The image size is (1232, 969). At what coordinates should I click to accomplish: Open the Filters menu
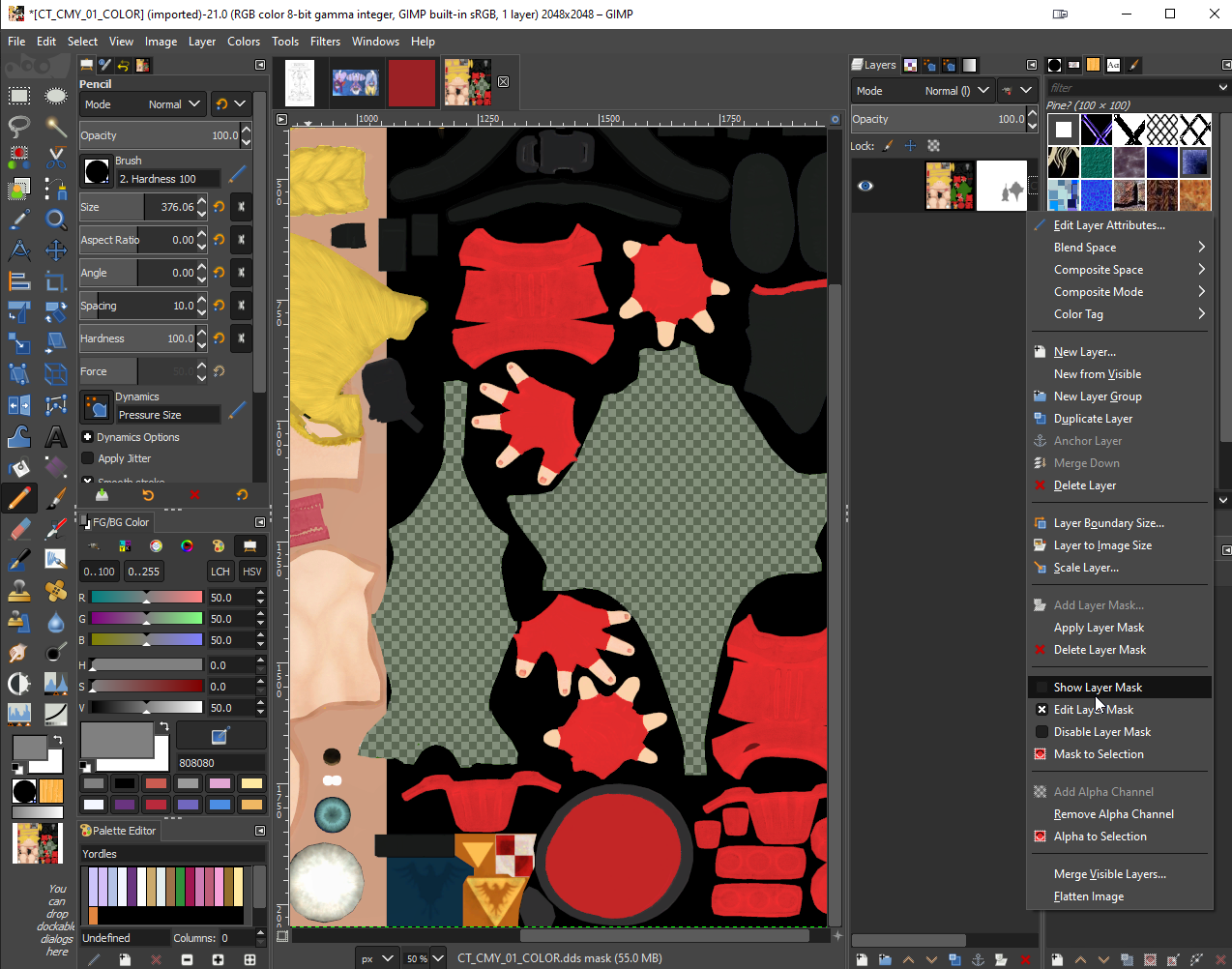pyautogui.click(x=325, y=42)
